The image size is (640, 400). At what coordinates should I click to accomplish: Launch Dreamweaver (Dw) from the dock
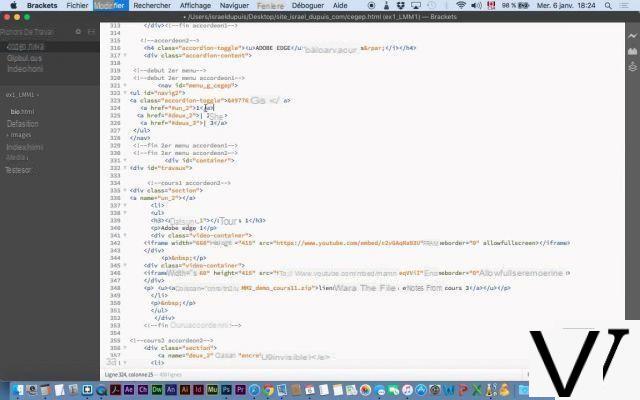click(157, 390)
